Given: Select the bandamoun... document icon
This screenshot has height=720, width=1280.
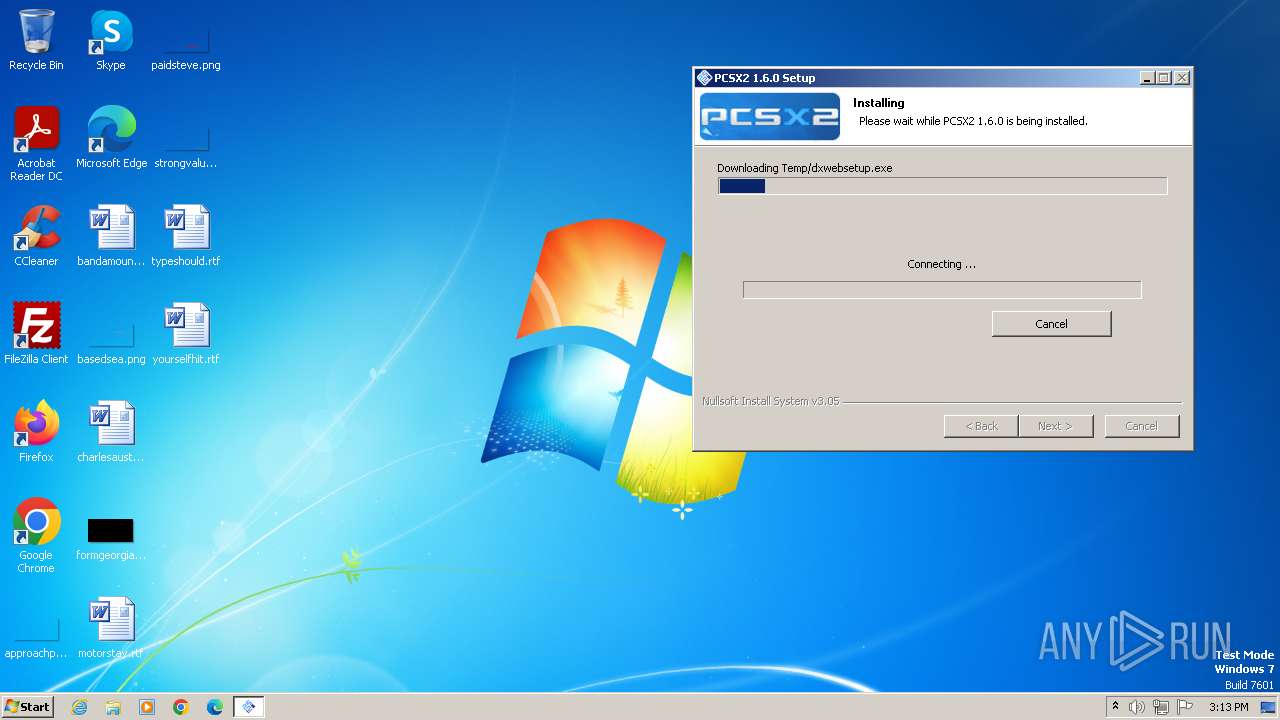Looking at the screenshot, I should click(111, 236).
